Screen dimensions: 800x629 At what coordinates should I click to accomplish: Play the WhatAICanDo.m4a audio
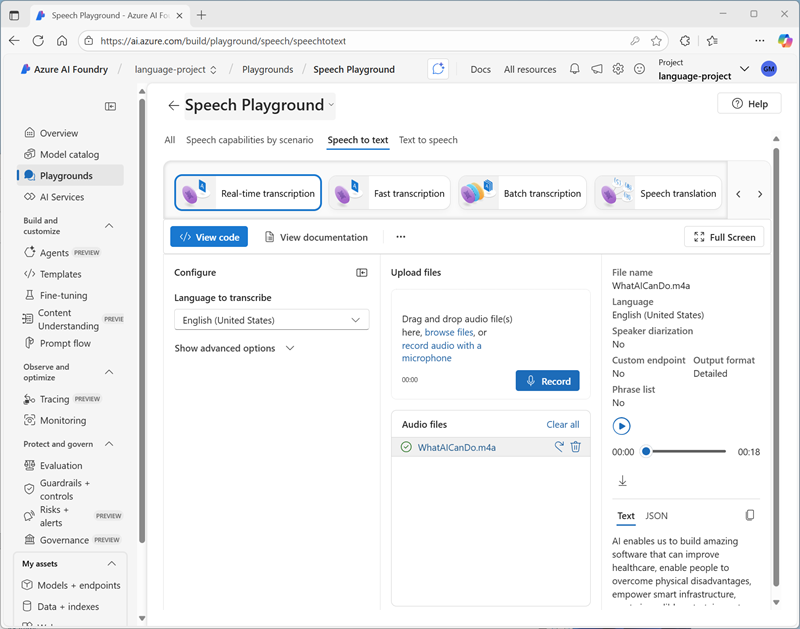[x=621, y=426]
